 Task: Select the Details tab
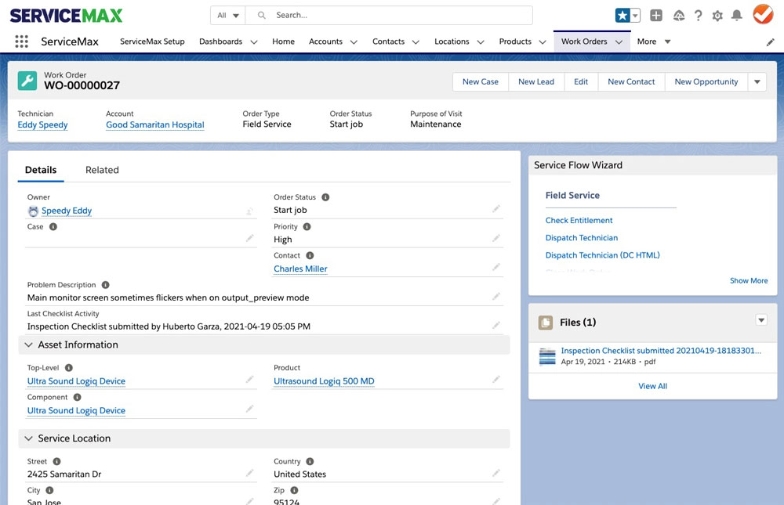(x=40, y=170)
